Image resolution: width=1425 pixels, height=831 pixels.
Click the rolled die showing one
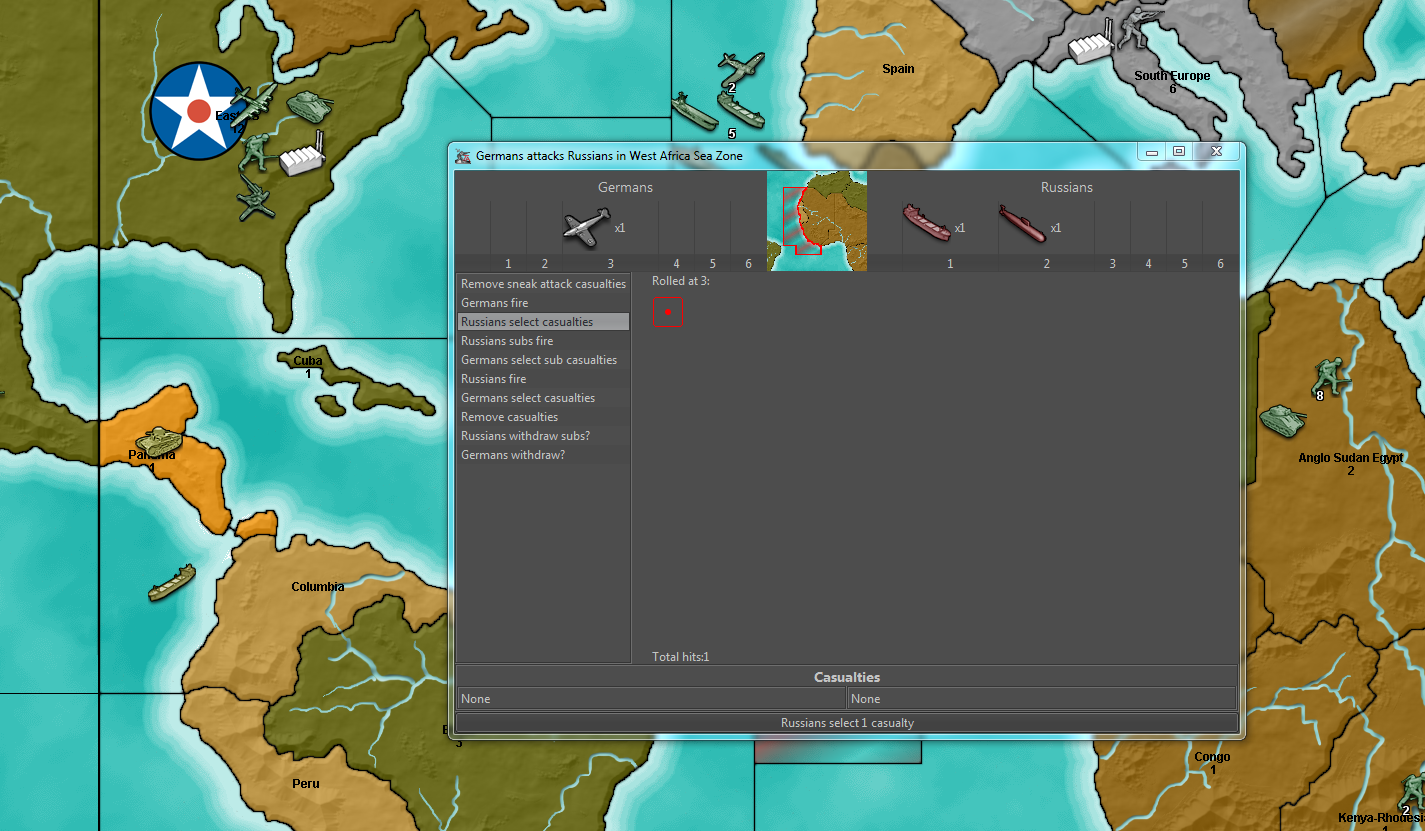[668, 312]
